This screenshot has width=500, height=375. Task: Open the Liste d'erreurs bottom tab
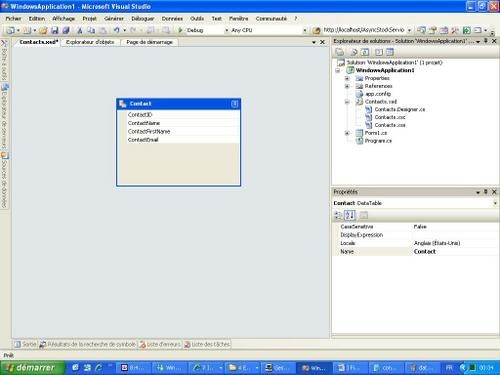pyautogui.click(x=160, y=344)
